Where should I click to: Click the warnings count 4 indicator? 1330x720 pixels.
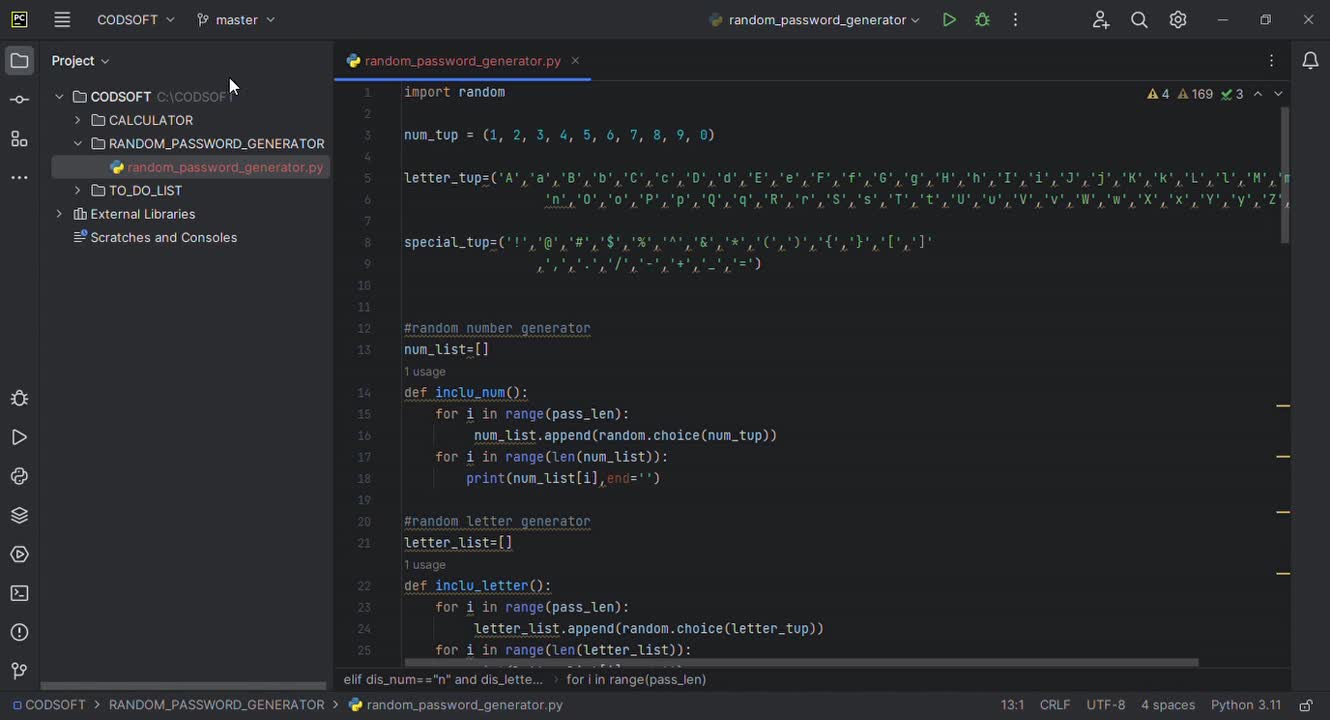pos(1158,94)
